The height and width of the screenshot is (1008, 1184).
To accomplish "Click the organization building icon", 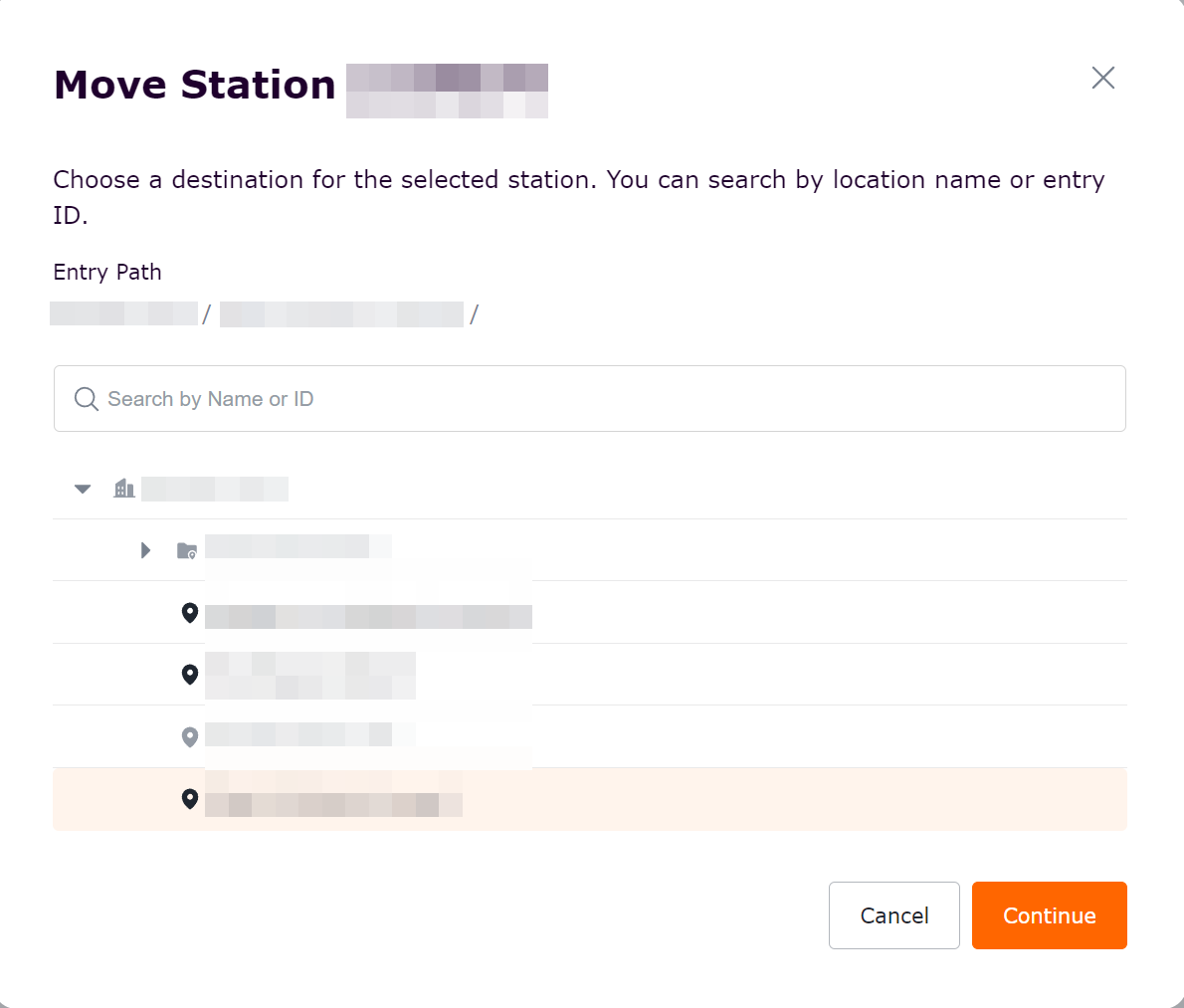I will coord(124,489).
